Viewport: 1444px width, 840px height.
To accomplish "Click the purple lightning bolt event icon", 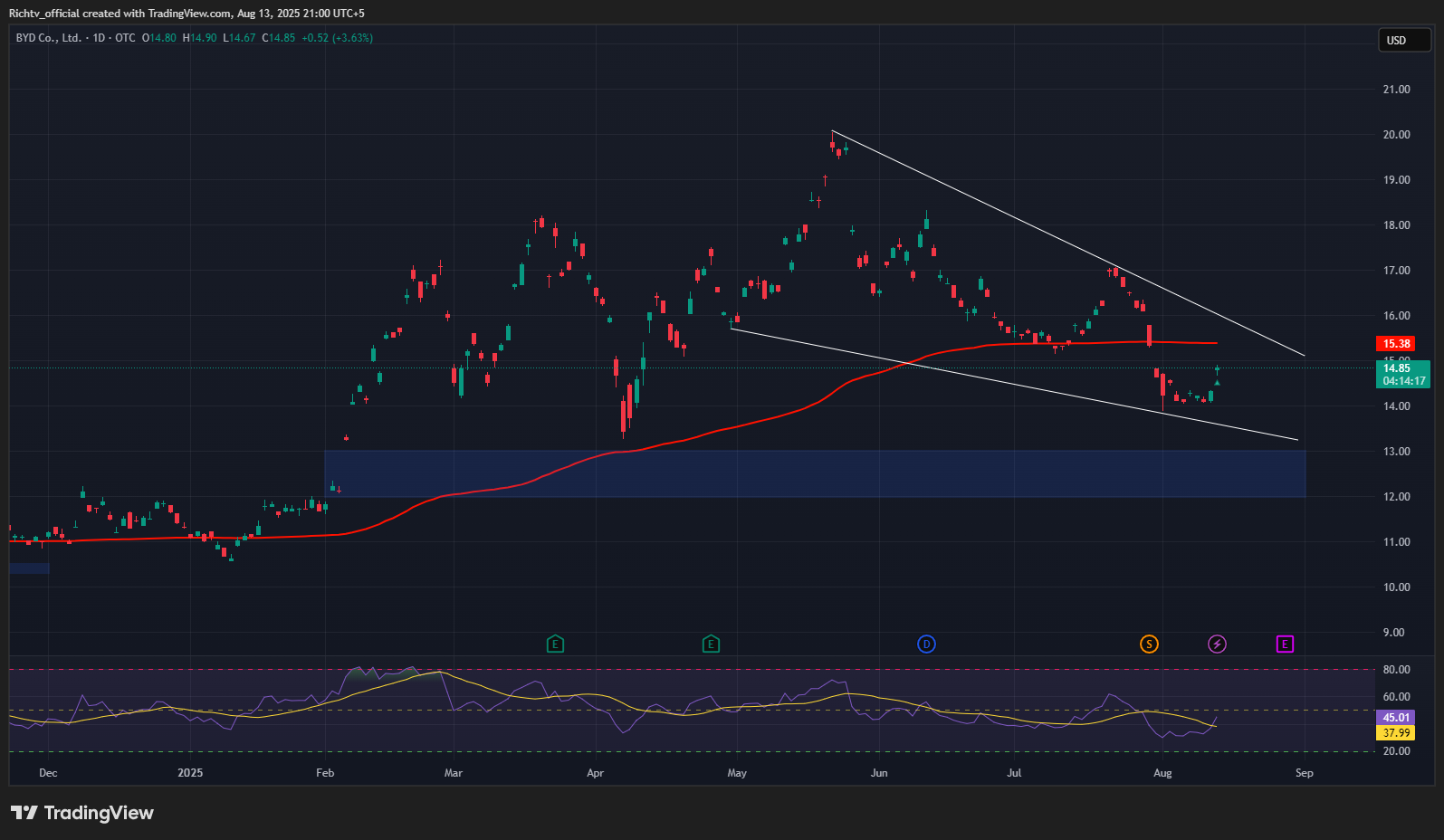I will [x=1217, y=644].
